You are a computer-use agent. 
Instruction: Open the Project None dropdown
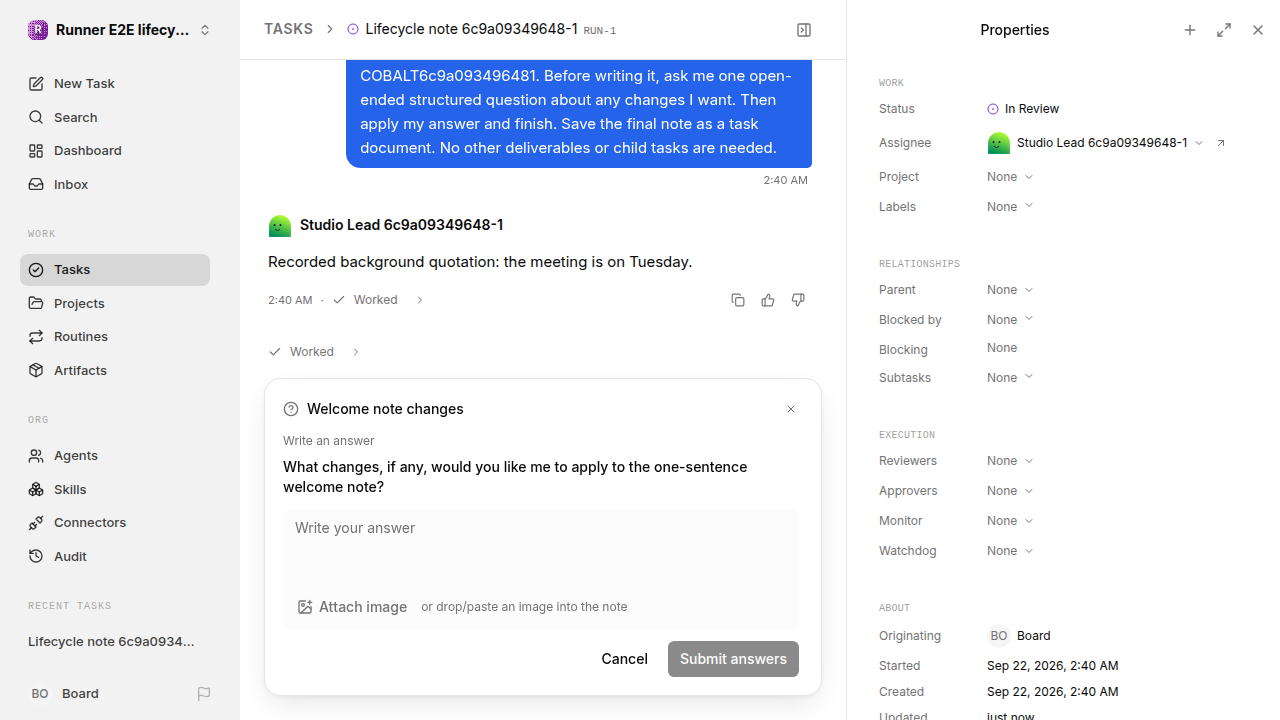click(x=1010, y=177)
